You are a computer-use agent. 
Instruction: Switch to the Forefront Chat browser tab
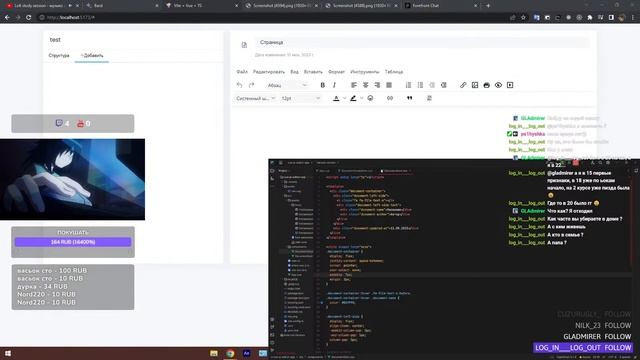click(440, 6)
